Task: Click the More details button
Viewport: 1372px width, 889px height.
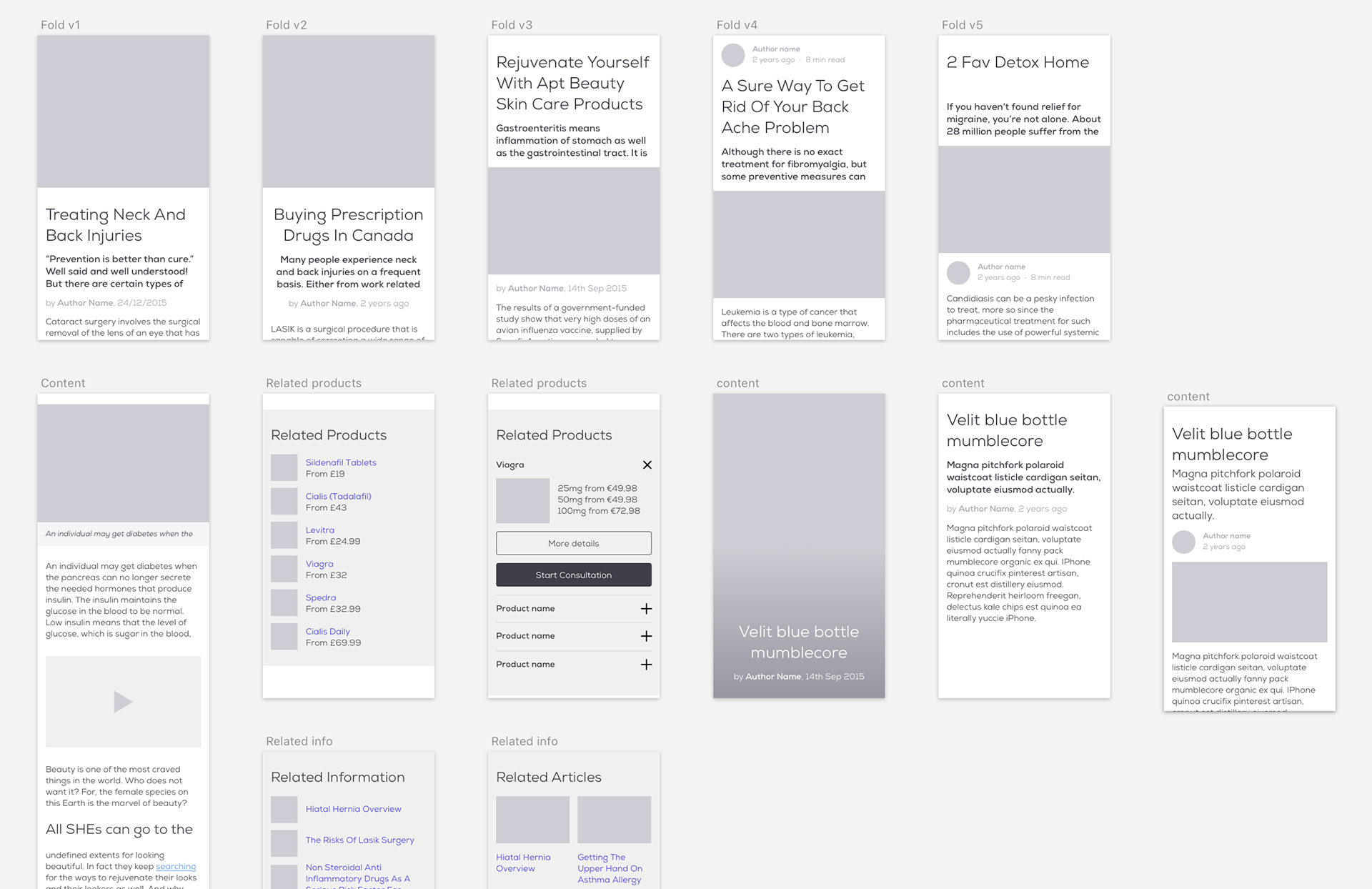Action: pos(573,543)
